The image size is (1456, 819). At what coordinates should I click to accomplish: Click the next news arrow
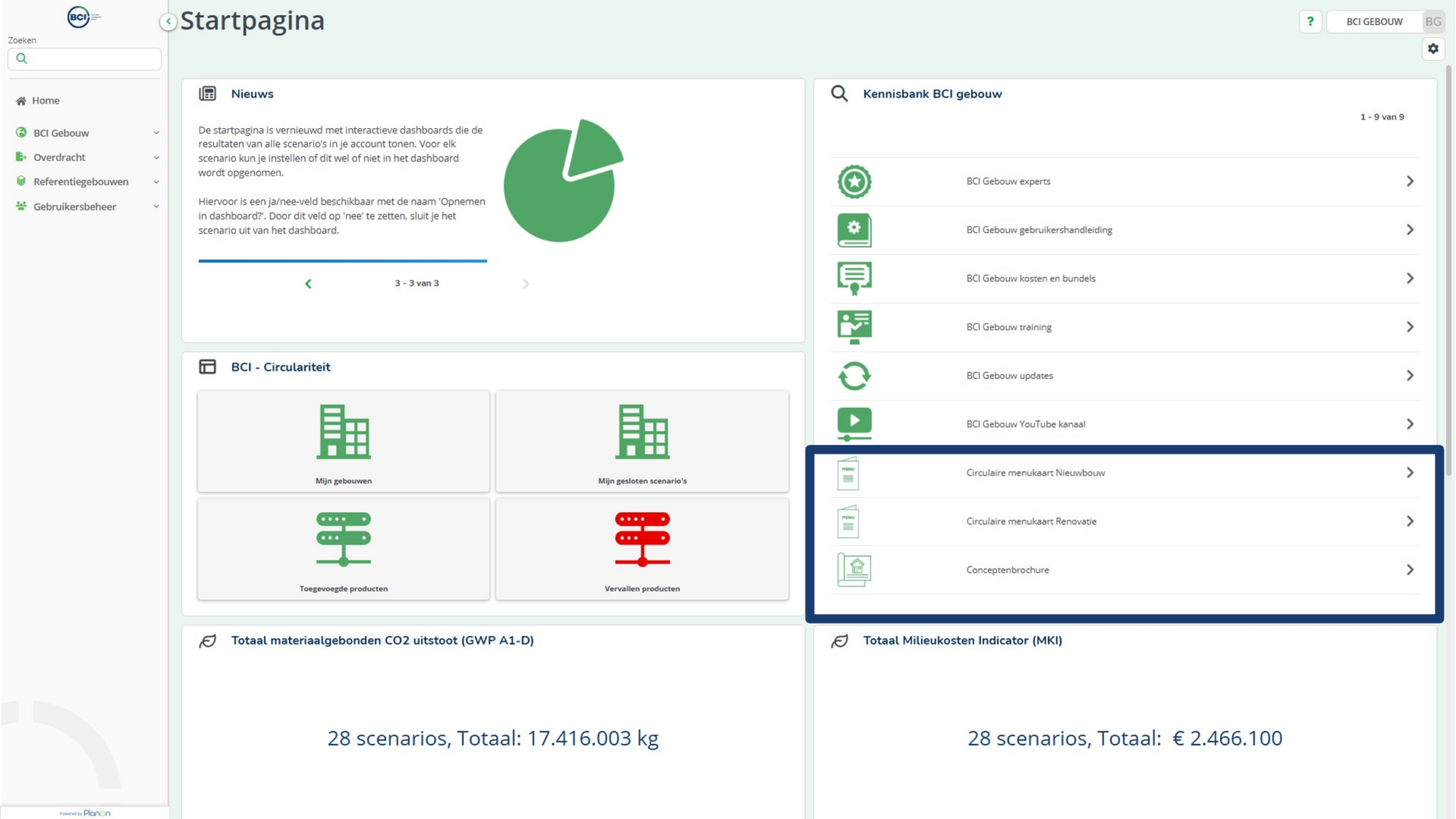coord(526,284)
